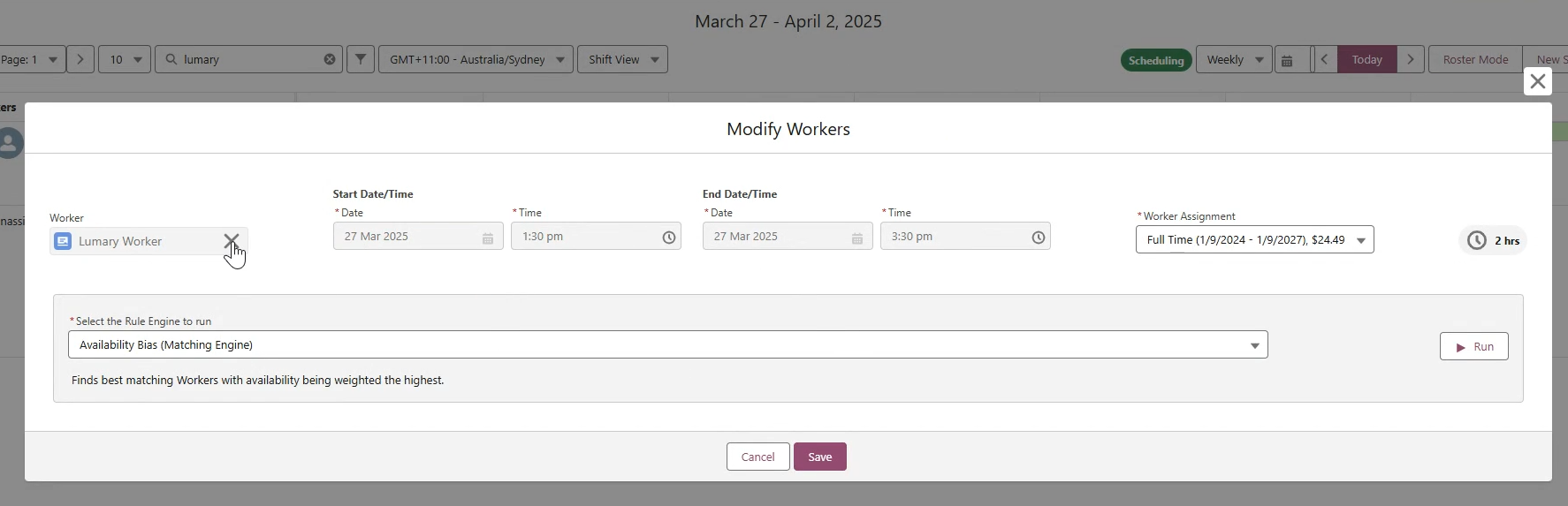The height and width of the screenshot is (506, 1568).
Task: Click the Run rule engine button
Action: click(1473, 346)
